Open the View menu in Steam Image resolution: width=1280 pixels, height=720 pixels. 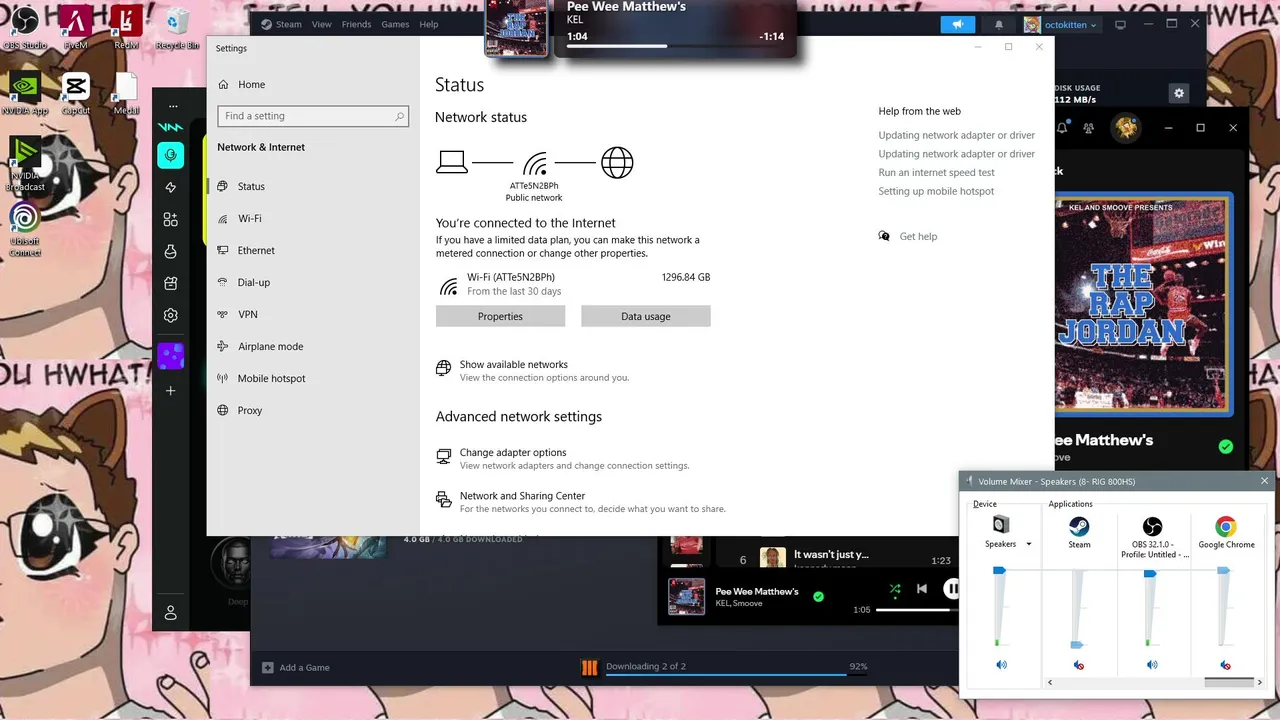pos(321,24)
